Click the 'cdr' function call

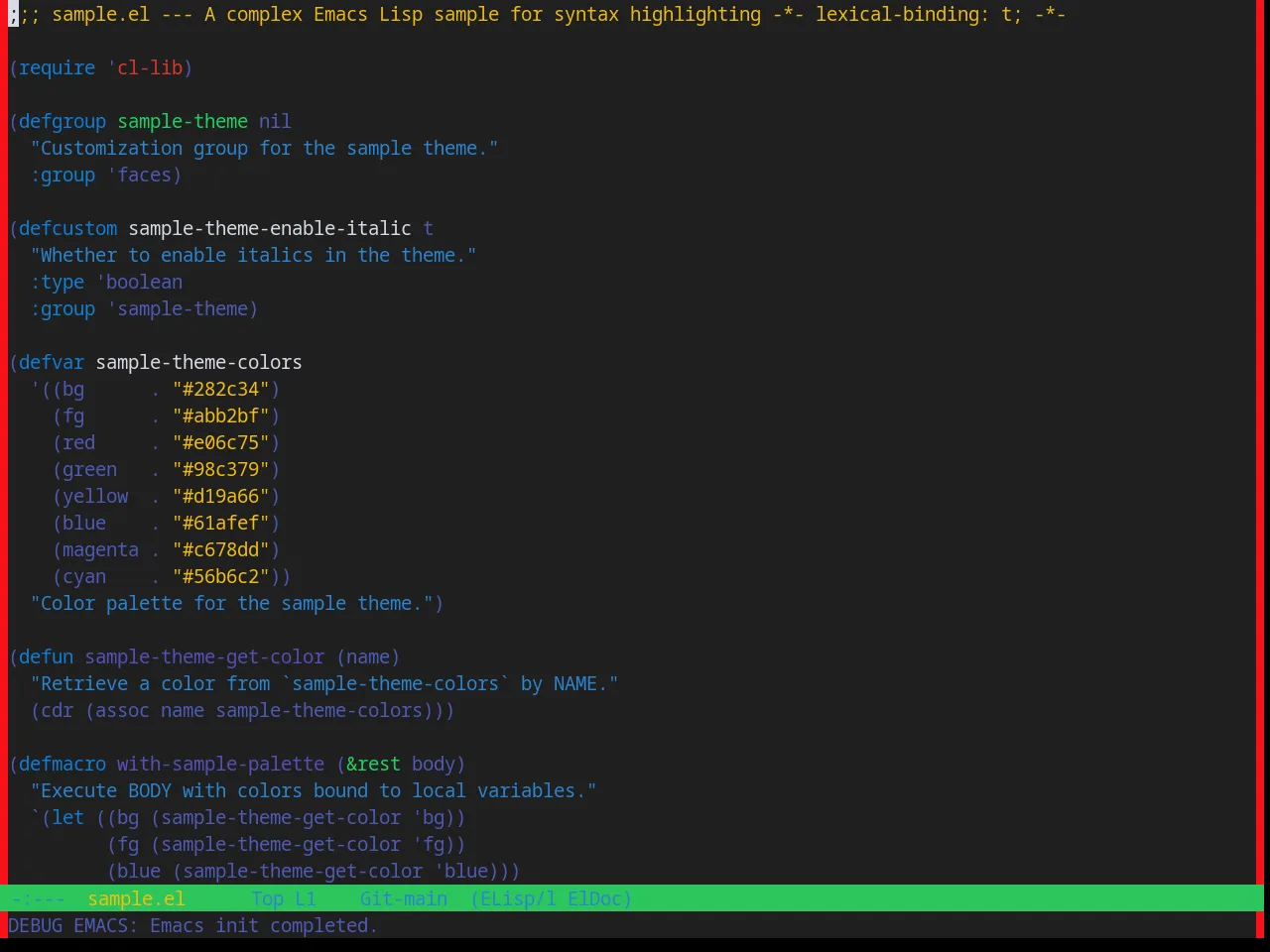click(x=58, y=710)
